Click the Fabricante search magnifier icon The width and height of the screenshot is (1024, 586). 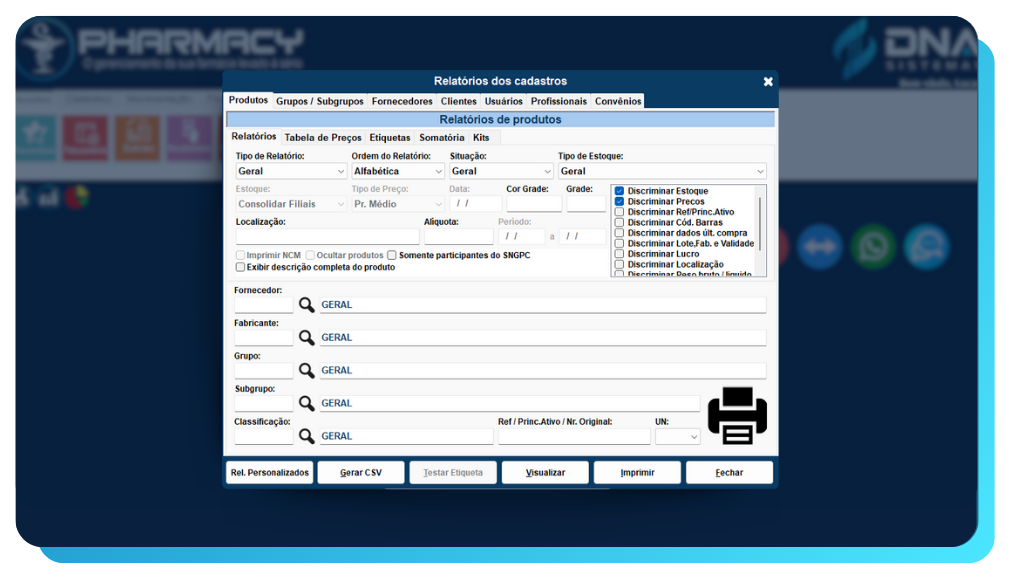pos(306,337)
